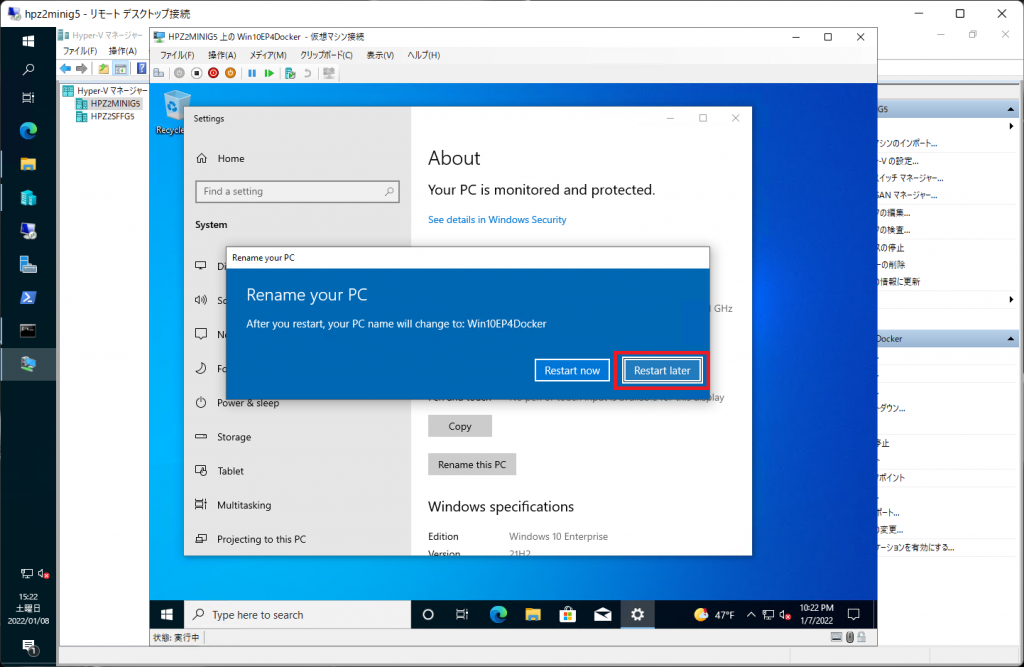The width and height of the screenshot is (1024, 667).
Task: Open ファイル(F) menu in VM connection window
Action: 178,55
